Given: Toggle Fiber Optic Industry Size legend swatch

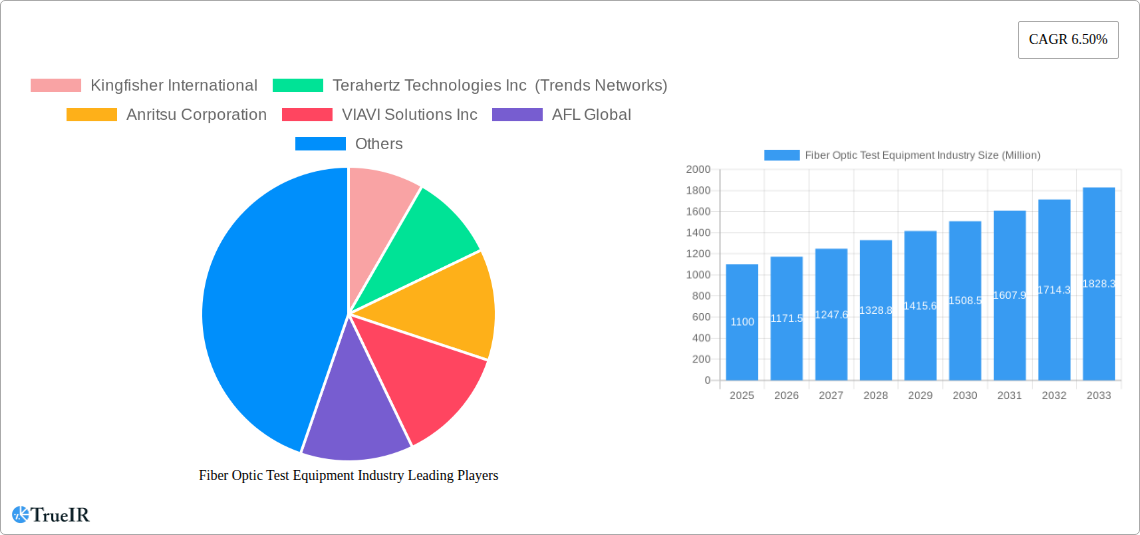Looking at the screenshot, I should coord(782,155).
